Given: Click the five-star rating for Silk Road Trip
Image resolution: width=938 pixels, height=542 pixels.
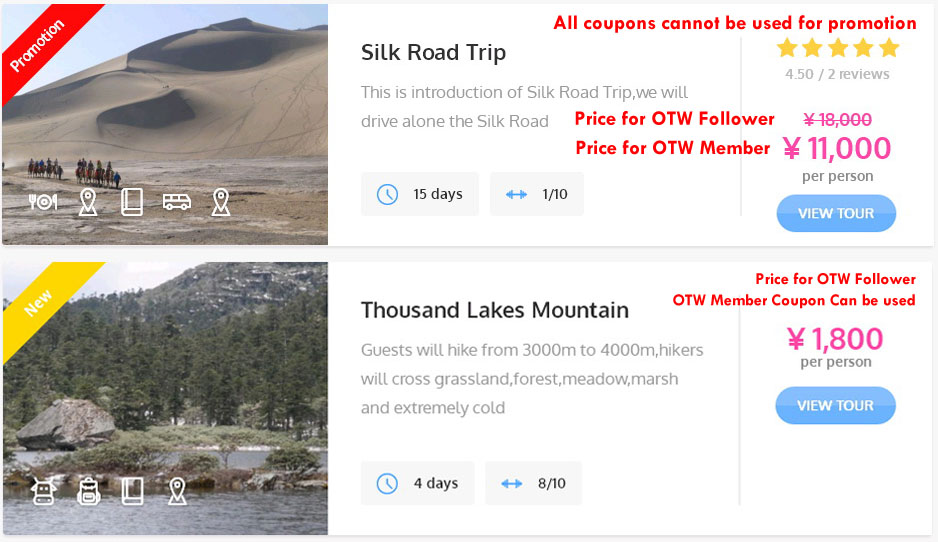Looking at the screenshot, I should pyautogui.click(x=837, y=48).
